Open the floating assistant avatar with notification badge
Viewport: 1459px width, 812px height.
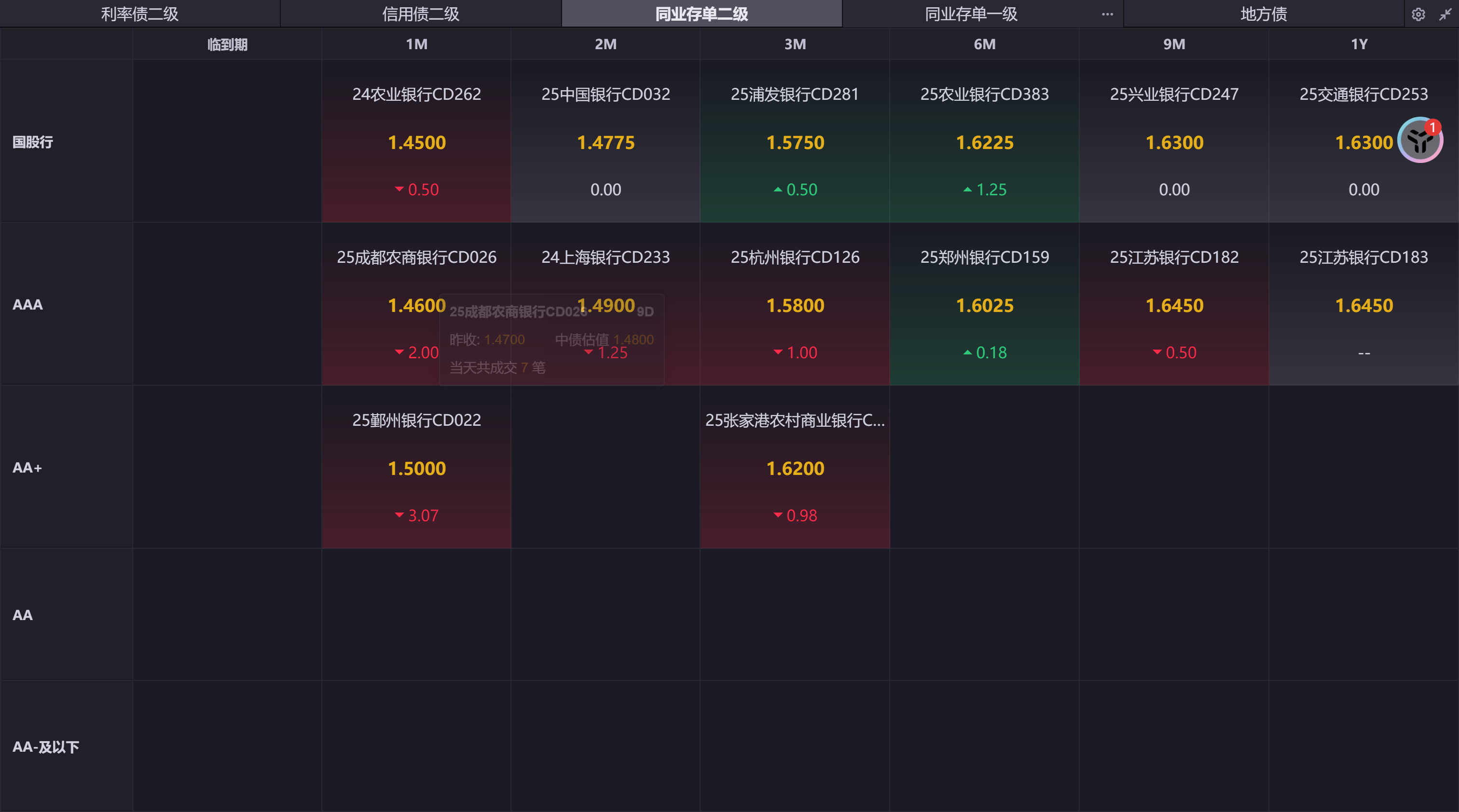click(1420, 140)
